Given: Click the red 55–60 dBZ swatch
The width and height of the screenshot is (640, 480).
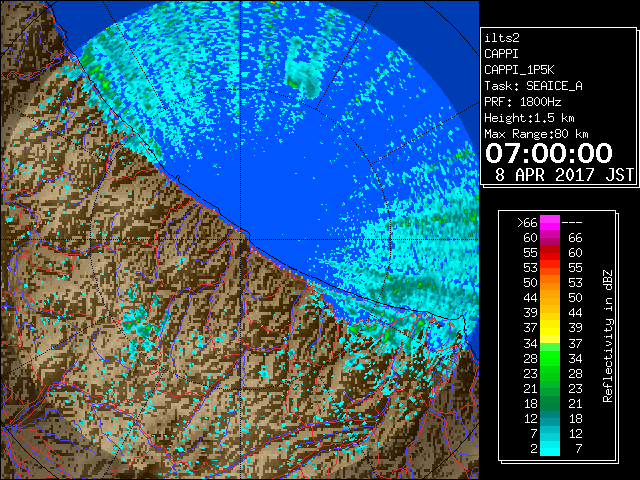Looking at the screenshot, I should (x=550, y=253).
